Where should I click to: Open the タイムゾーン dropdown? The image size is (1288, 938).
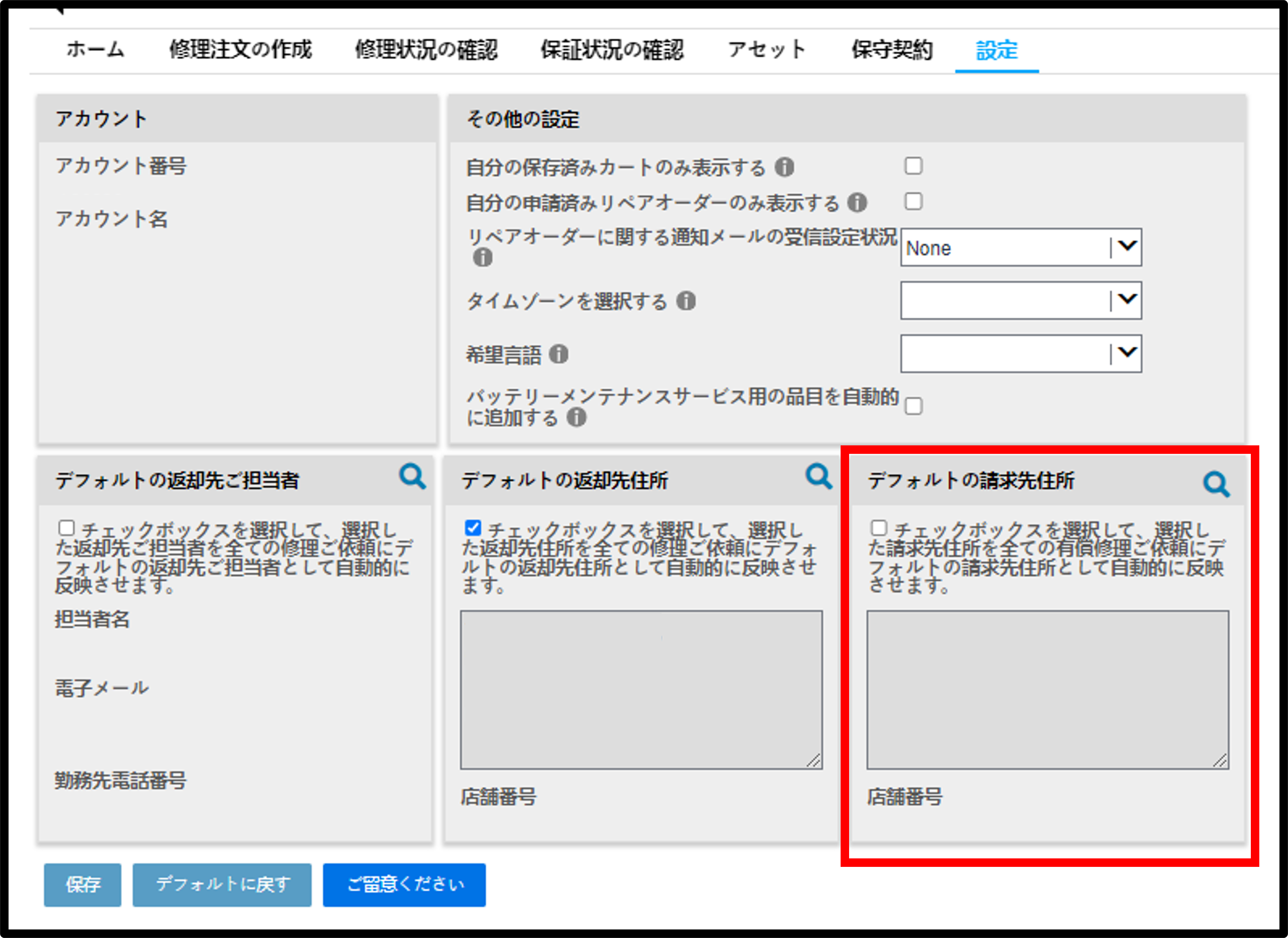(1021, 300)
